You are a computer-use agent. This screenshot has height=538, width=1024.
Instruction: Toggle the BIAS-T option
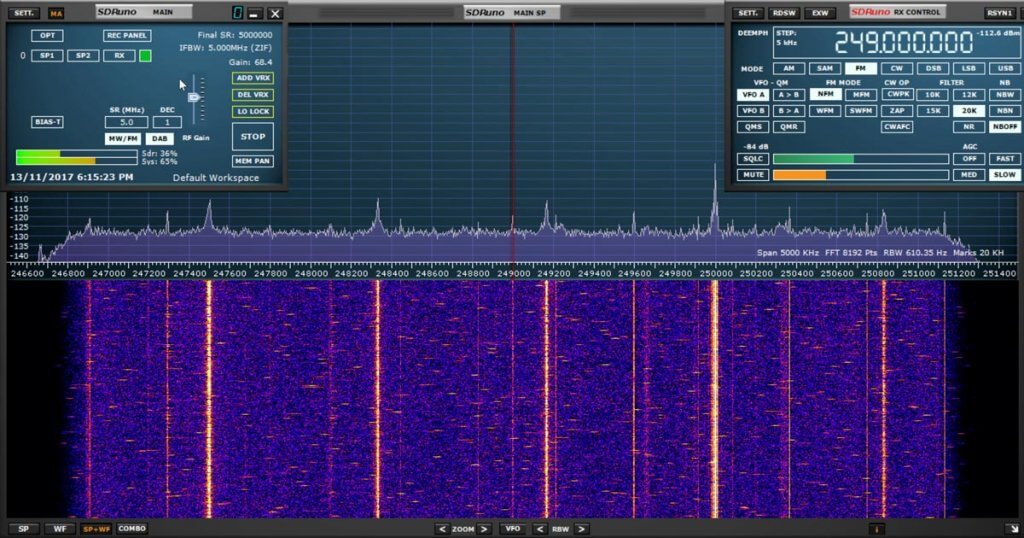(x=47, y=122)
